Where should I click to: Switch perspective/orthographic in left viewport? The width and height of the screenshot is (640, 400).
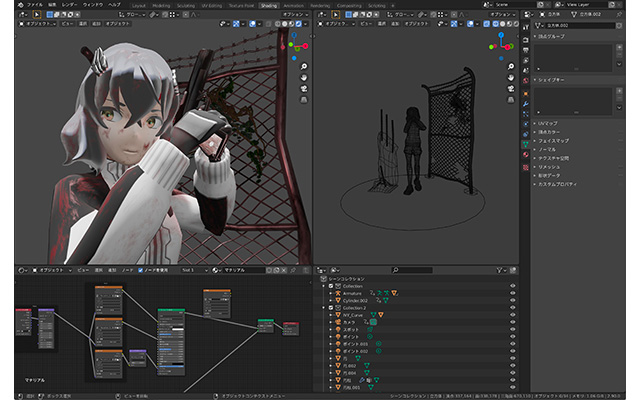pos(304,100)
